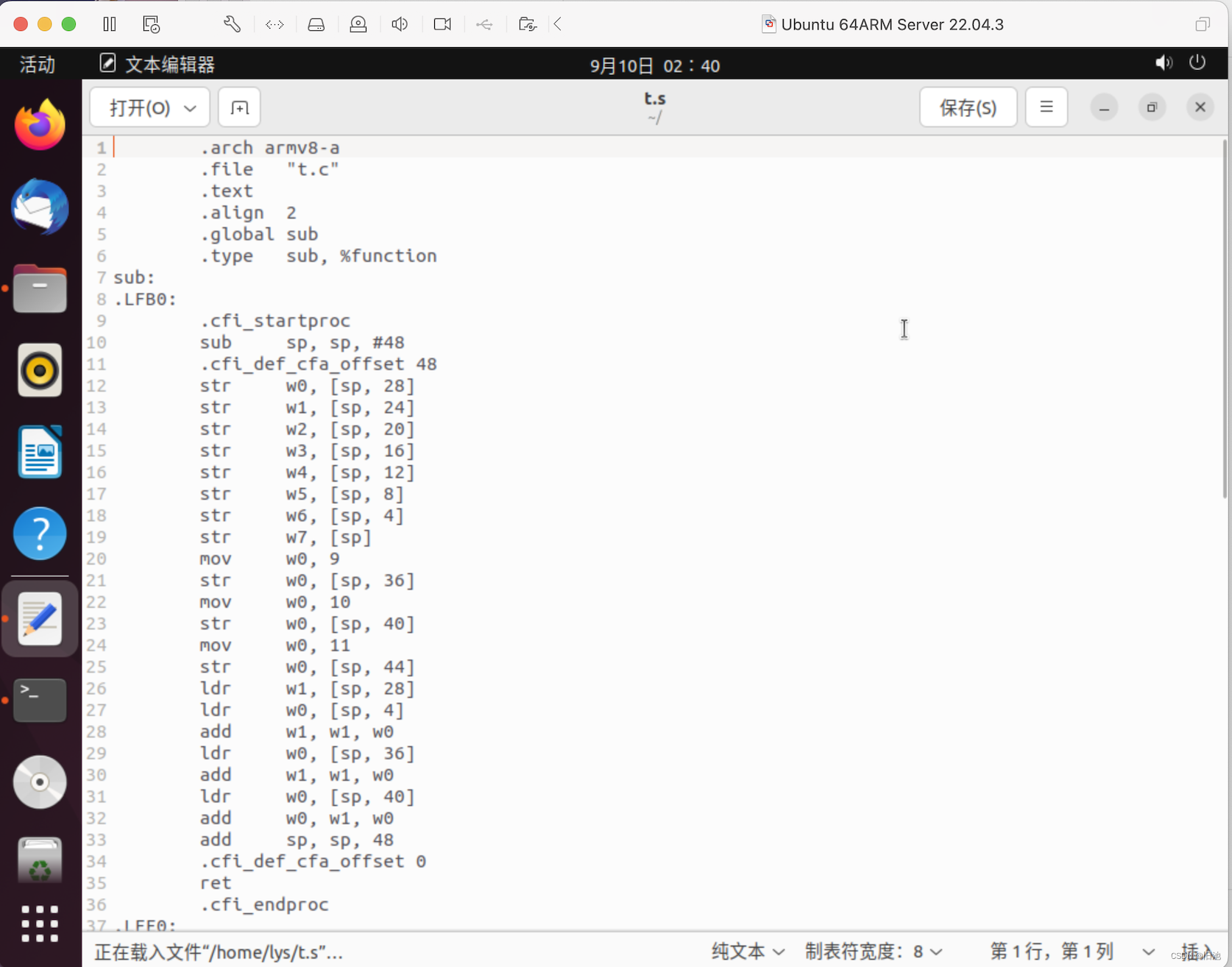Click the VM sound speaker icon
Image resolution: width=1232 pixels, height=967 pixels.
400,24
